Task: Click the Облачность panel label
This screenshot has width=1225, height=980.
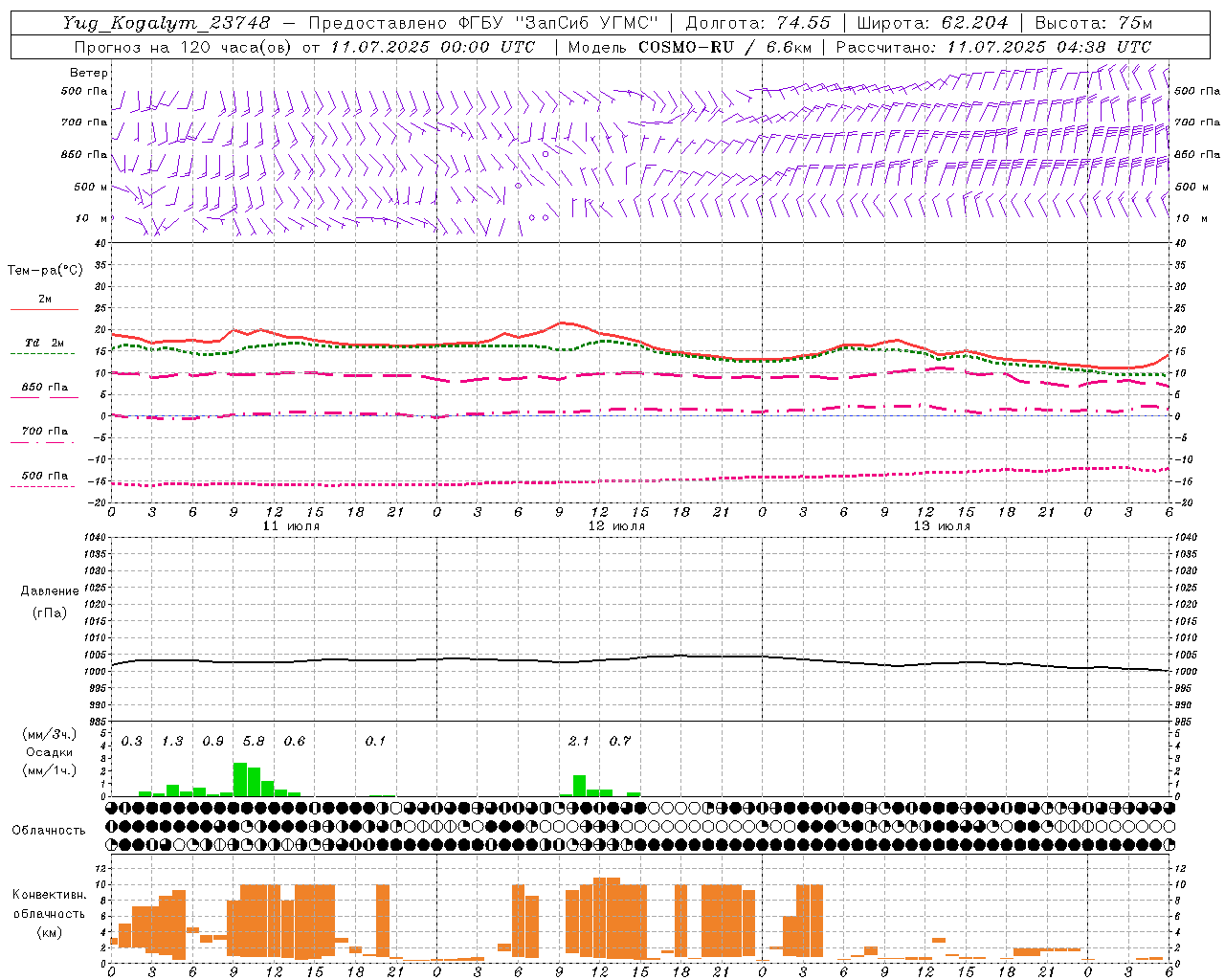Action: [49, 831]
